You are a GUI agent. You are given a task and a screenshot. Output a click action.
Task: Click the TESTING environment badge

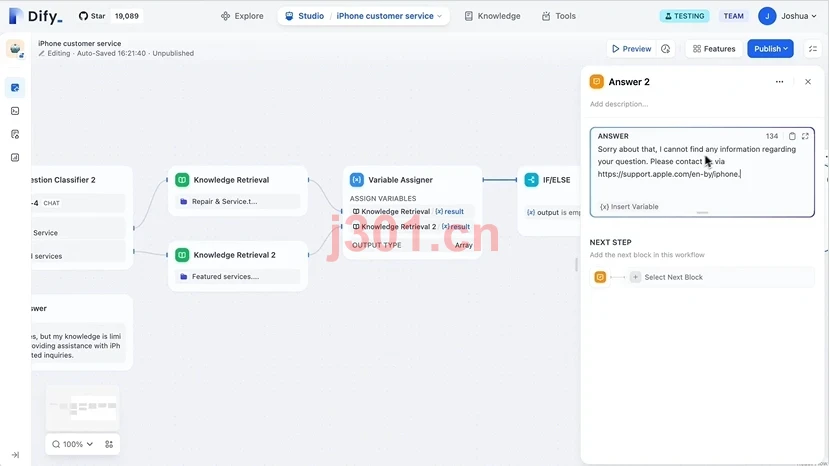[684, 16]
